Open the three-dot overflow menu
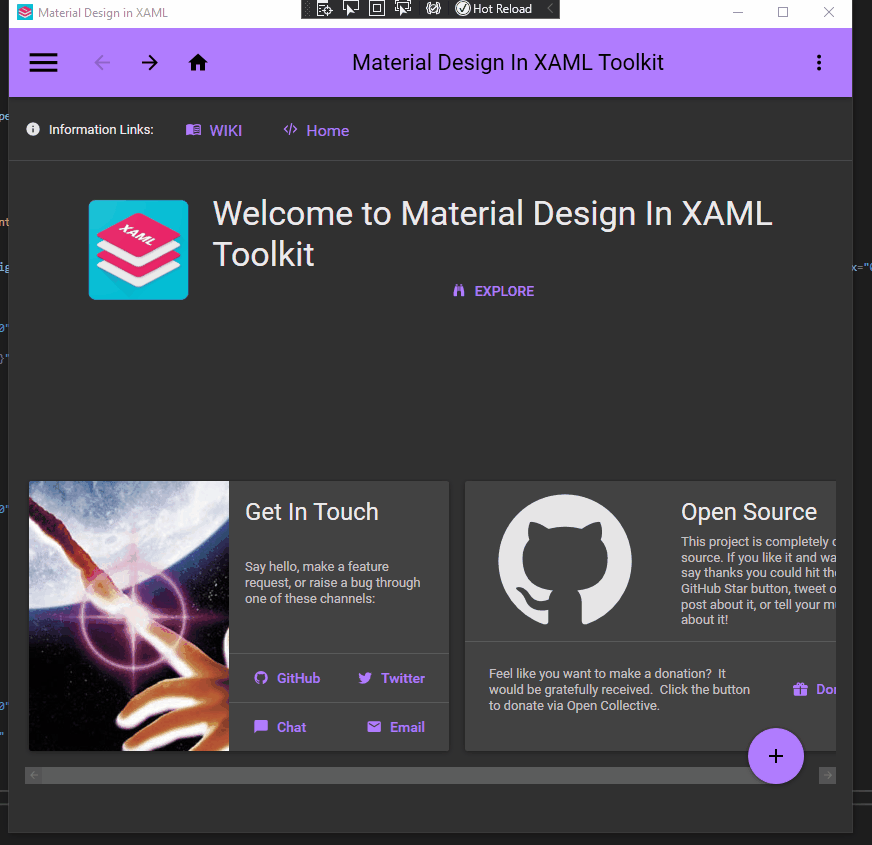The height and width of the screenshot is (845, 872). pyautogui.click(x=819, y=62)
